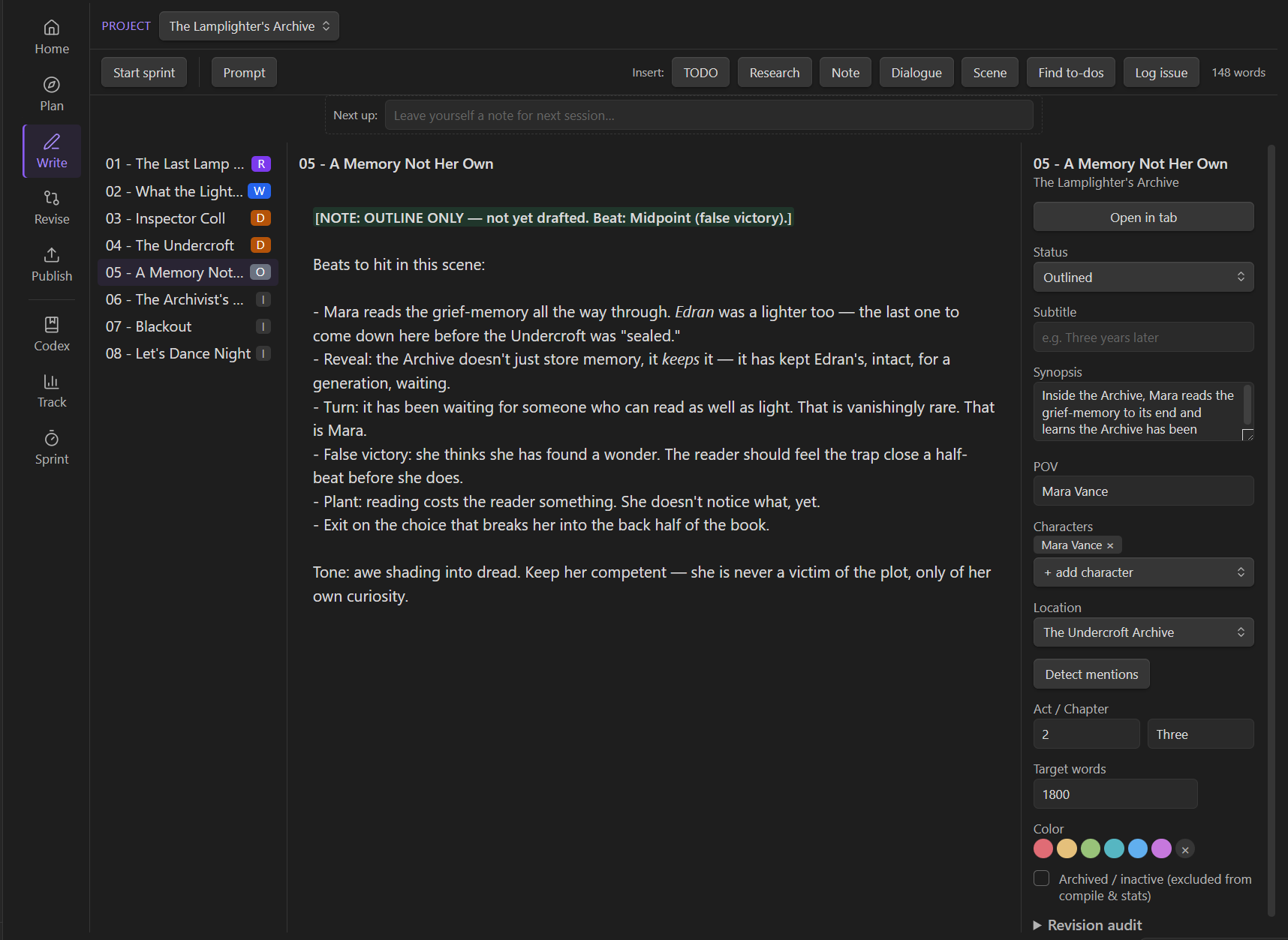This screenshot has width=1288, height=940.
Task: Insert a Dialogue marker
Action: (916, 73)
